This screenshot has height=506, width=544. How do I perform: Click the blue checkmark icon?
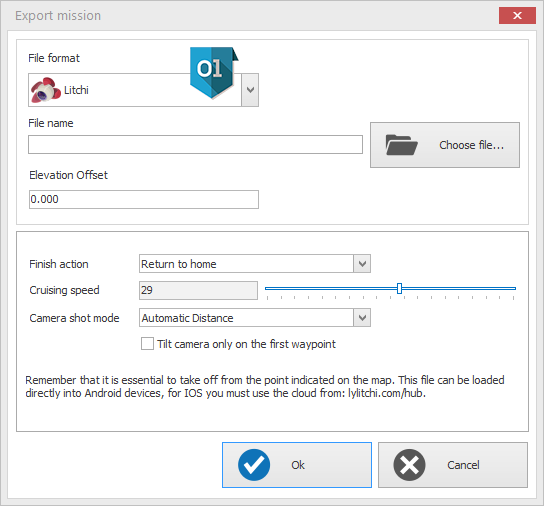[x=254, y=465]
